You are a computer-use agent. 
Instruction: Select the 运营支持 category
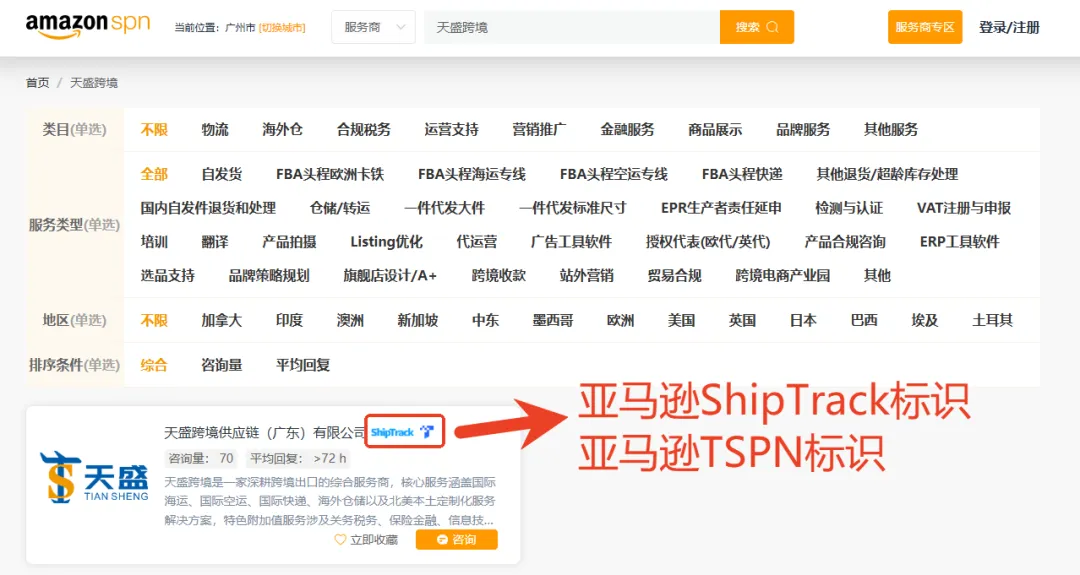pos(451,129)
